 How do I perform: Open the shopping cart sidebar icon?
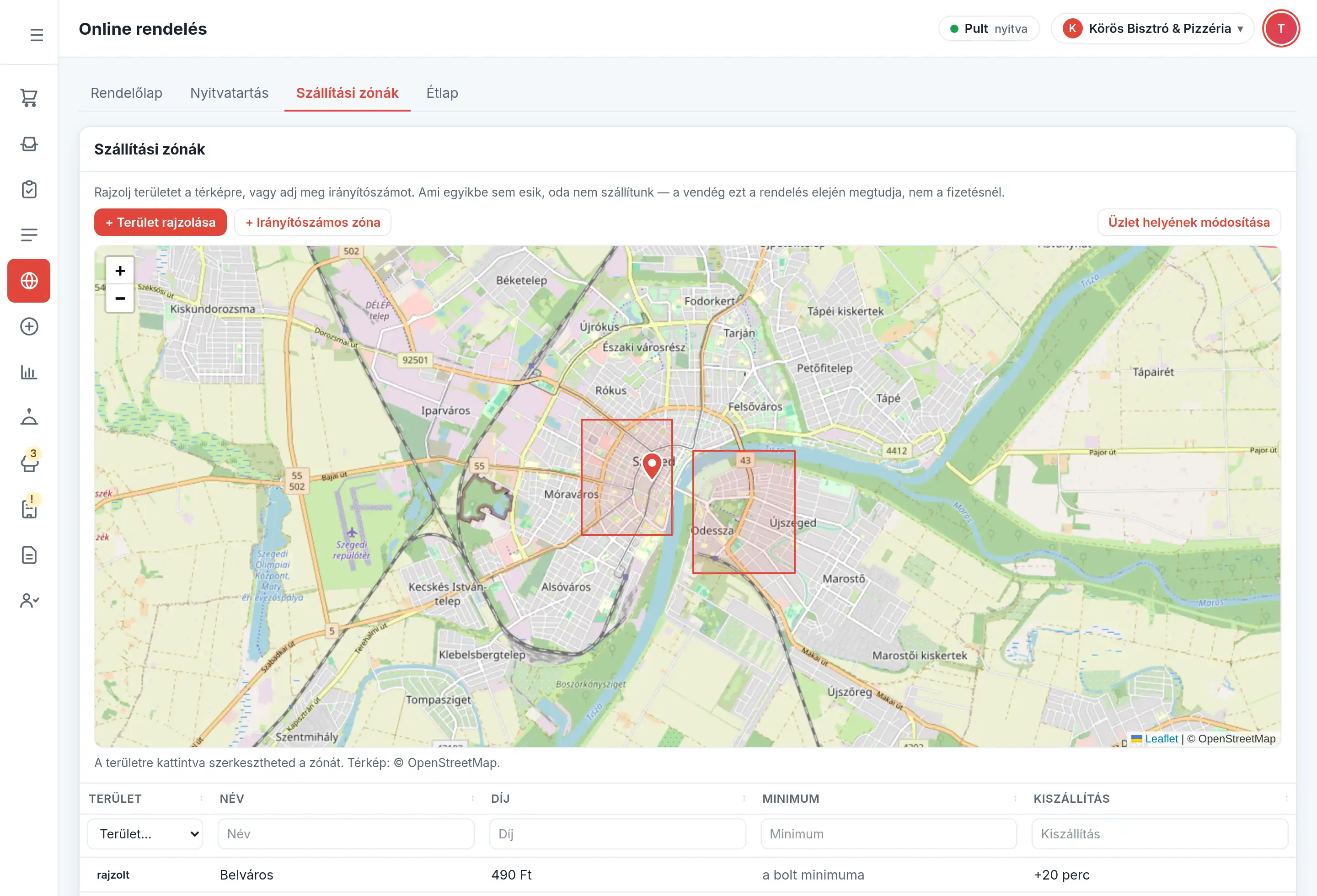pos(29,98)
